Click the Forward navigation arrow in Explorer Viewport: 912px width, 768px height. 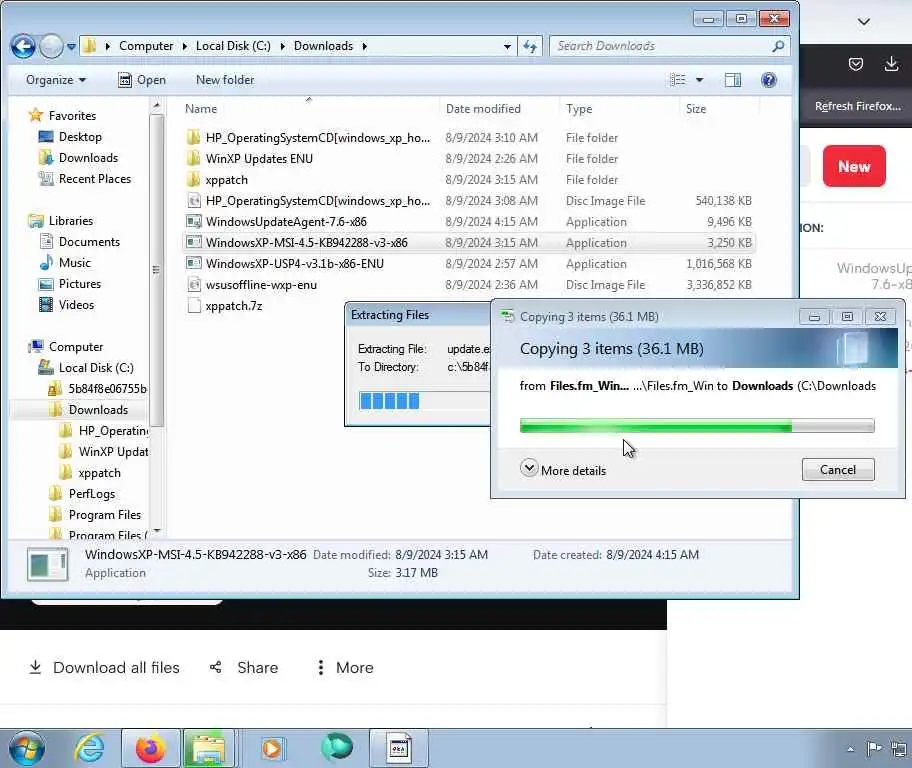51,47
